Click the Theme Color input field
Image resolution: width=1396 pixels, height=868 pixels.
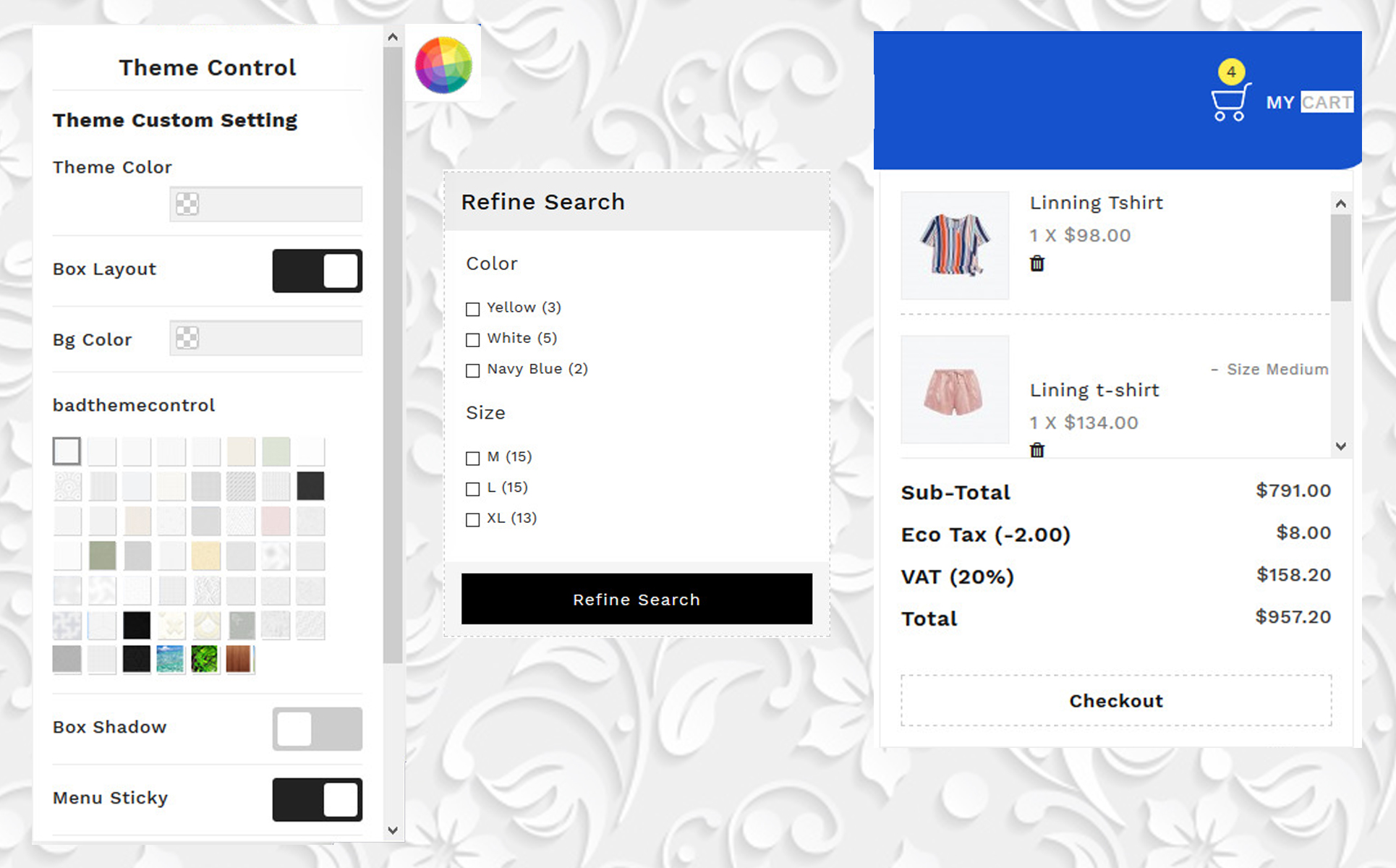pyautogui.click(x=266, y=204)
